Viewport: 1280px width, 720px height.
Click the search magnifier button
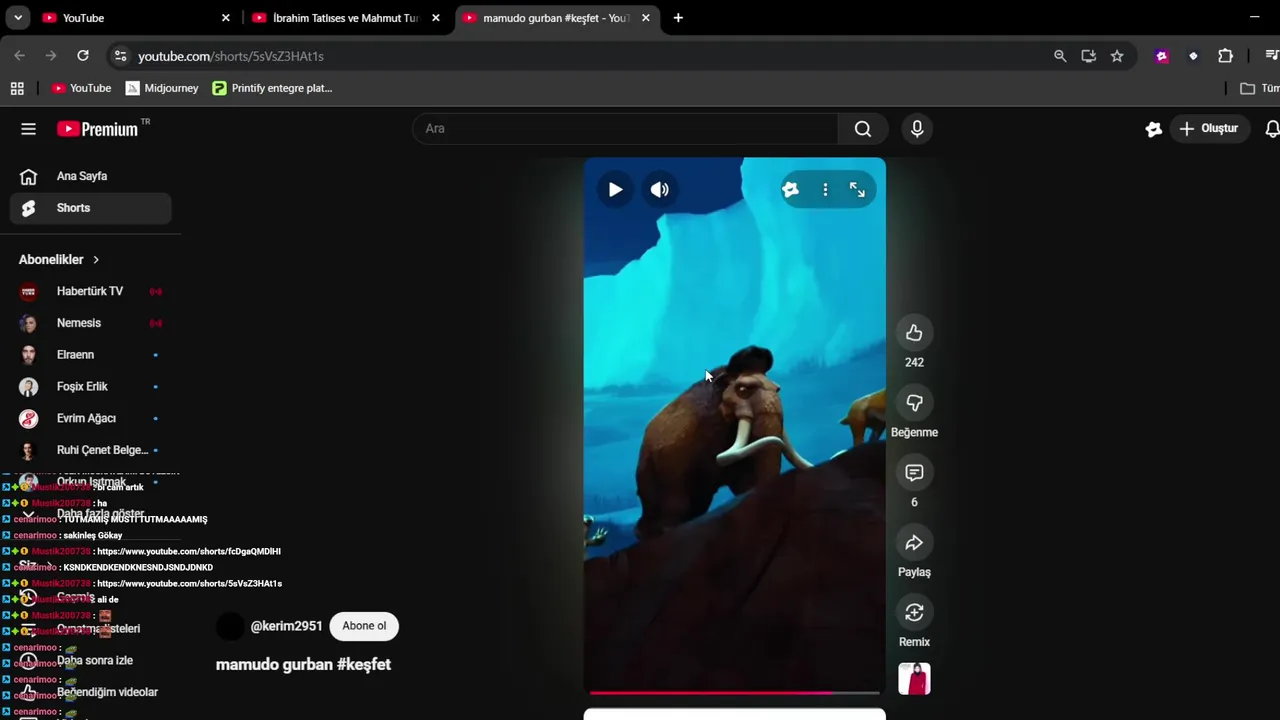point(863,128)
